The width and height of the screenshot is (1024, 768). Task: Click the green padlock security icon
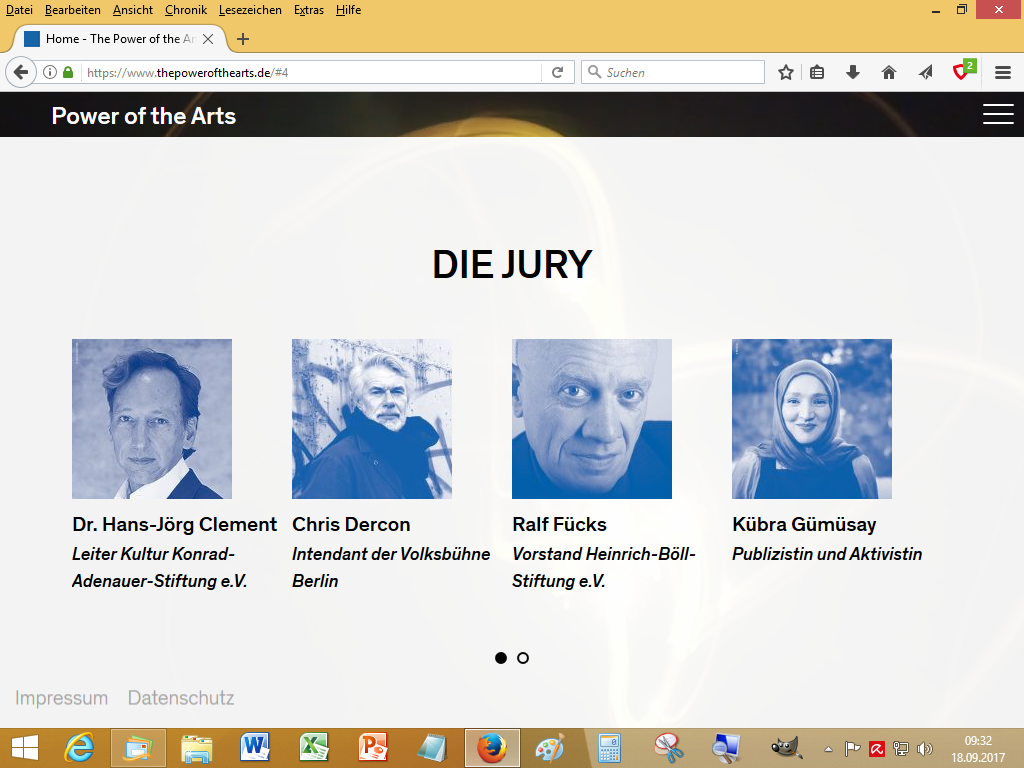pyautogui.click(x=68, y=72)
